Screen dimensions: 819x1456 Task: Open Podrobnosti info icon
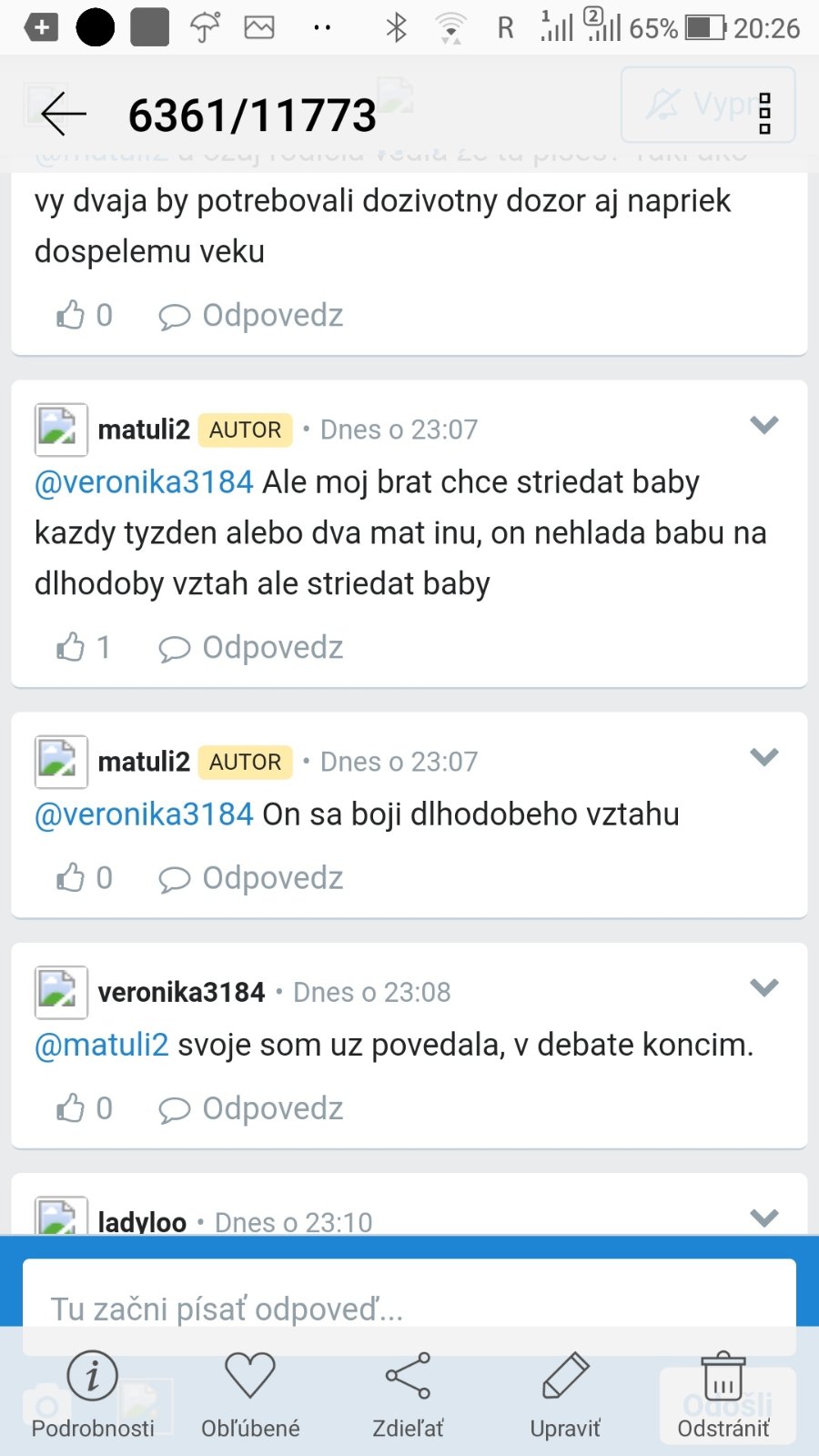click(92, 1376)
